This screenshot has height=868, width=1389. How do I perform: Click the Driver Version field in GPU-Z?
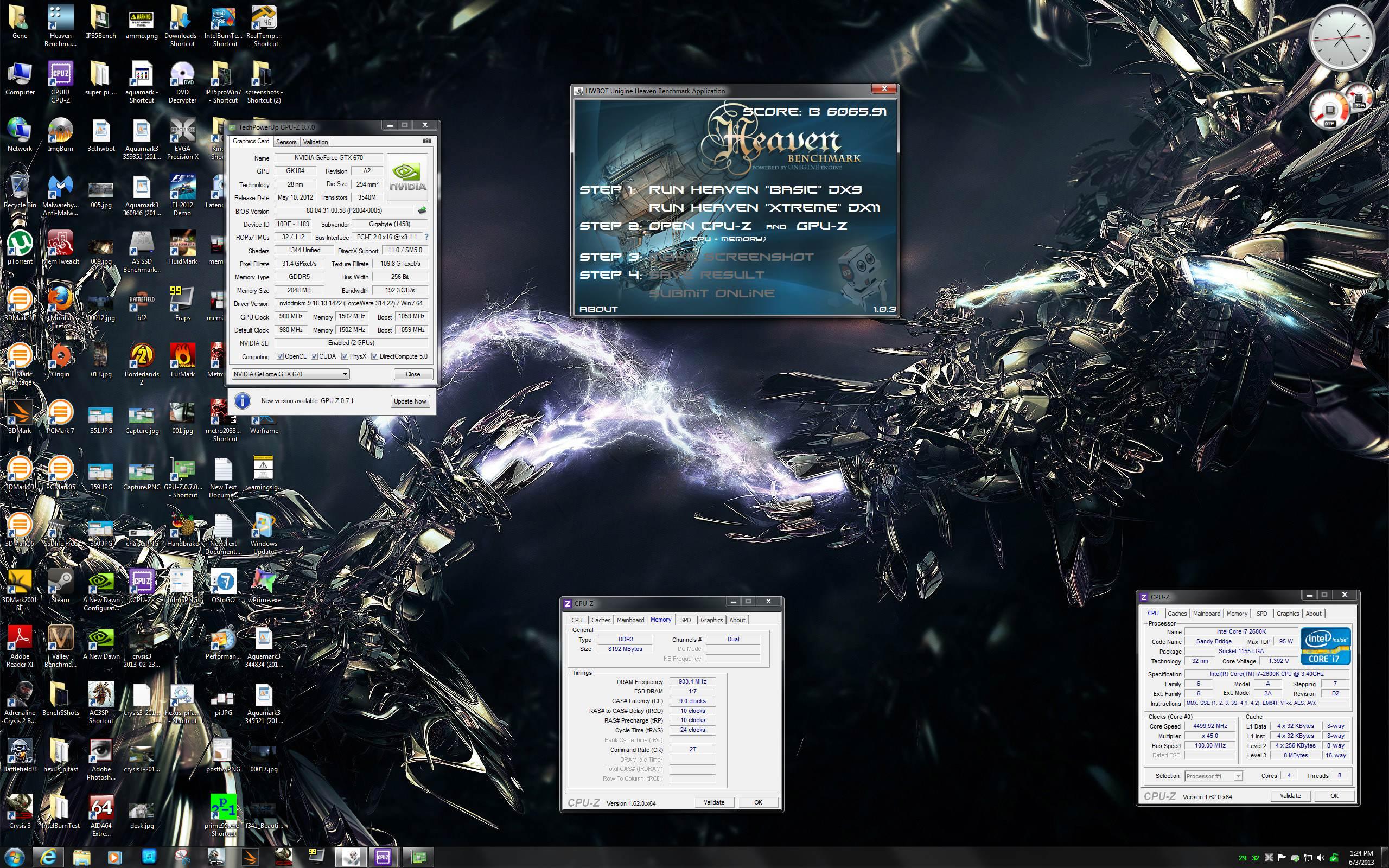tap(351, 304)
